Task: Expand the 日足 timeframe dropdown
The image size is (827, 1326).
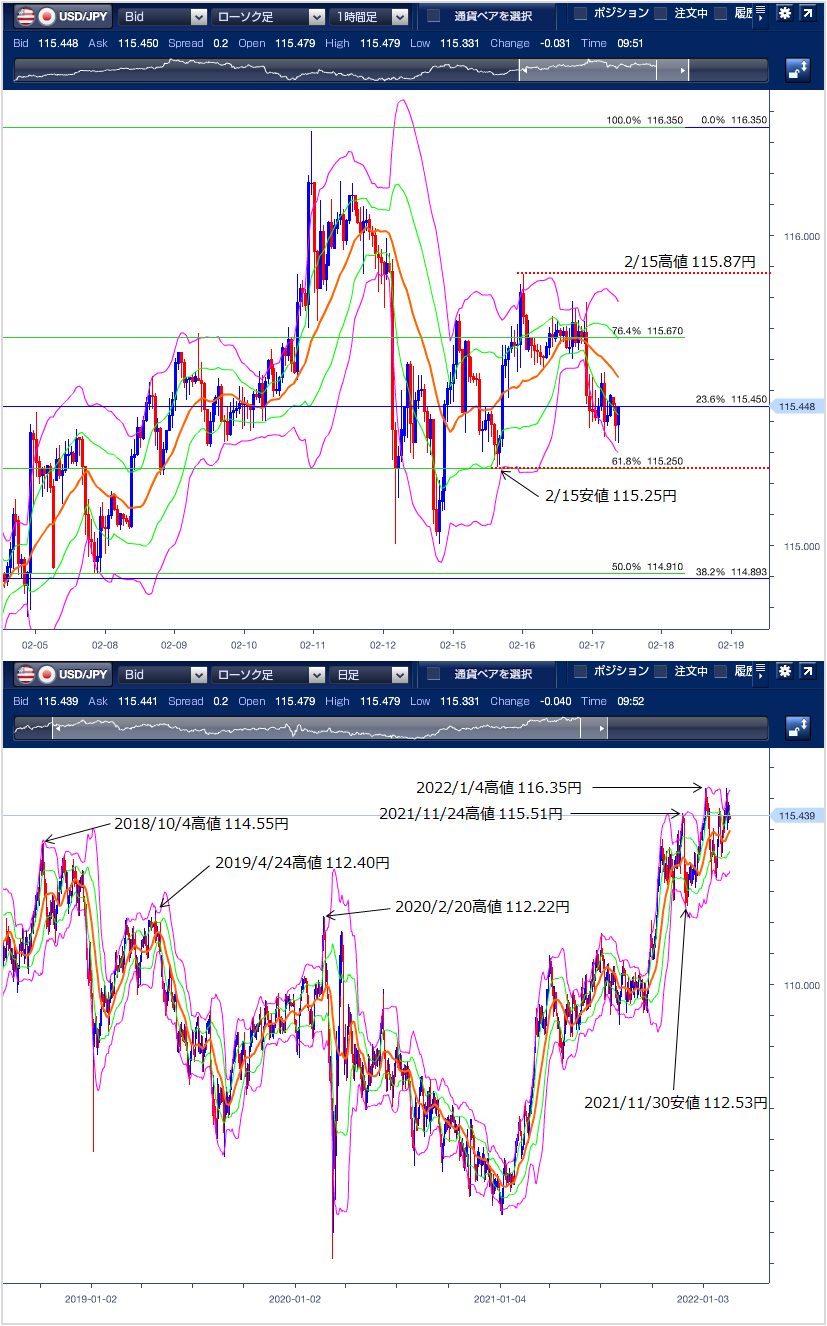Action: tap(371, 674)
